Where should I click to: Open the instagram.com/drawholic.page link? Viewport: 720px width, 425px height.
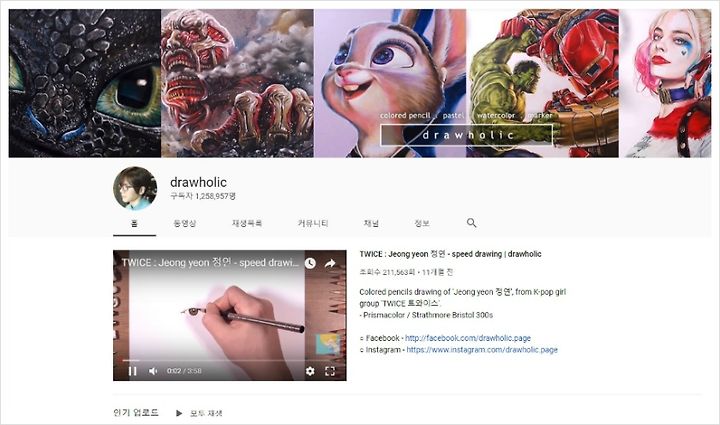click(482, 350)
